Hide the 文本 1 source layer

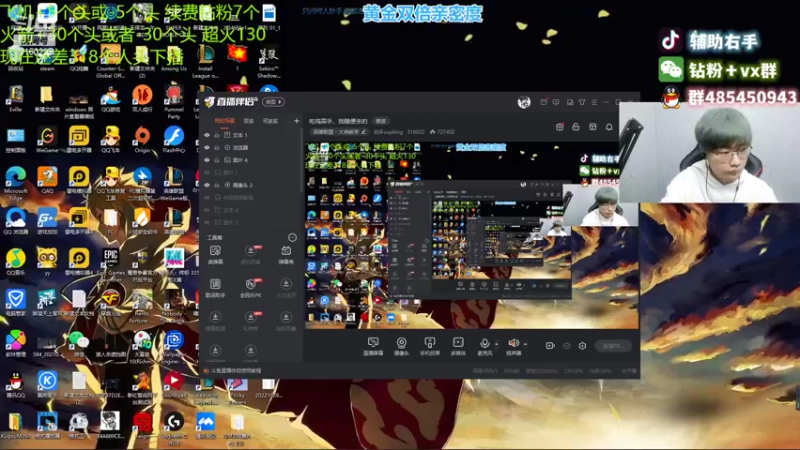[207, 135]
